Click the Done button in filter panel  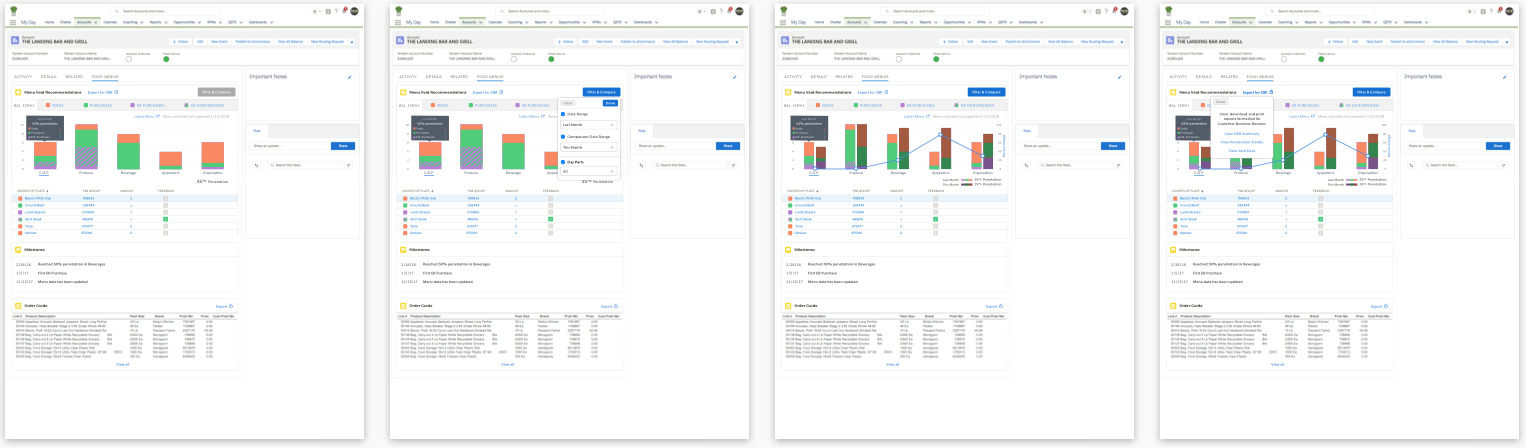tap(610, 102)
